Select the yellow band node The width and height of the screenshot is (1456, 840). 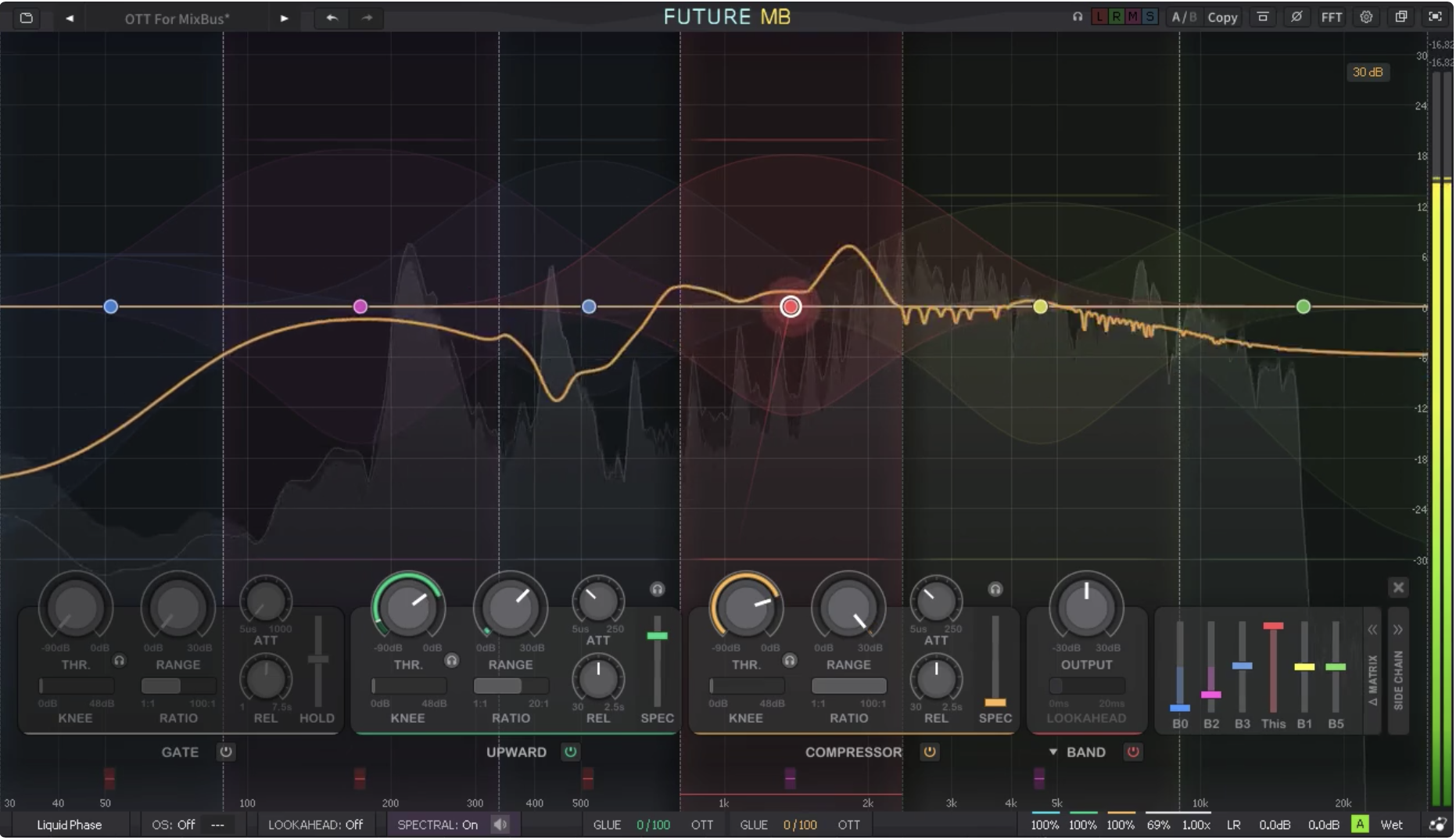tap(1040, 307)
